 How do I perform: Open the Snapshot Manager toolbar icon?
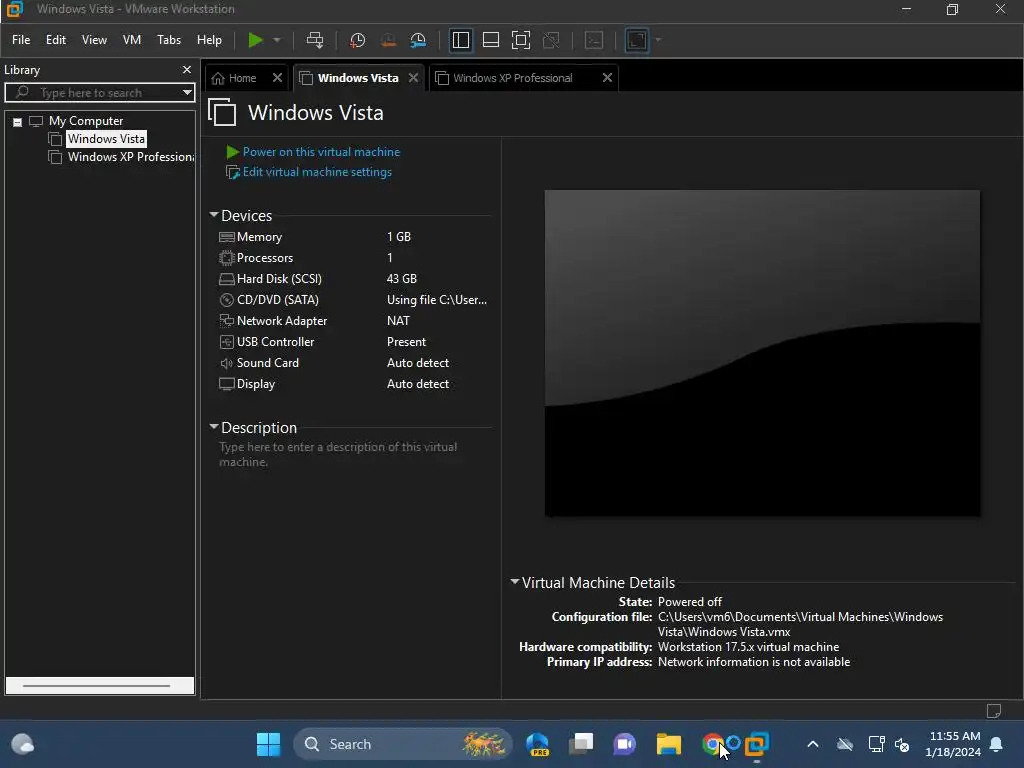click(418, 40)
